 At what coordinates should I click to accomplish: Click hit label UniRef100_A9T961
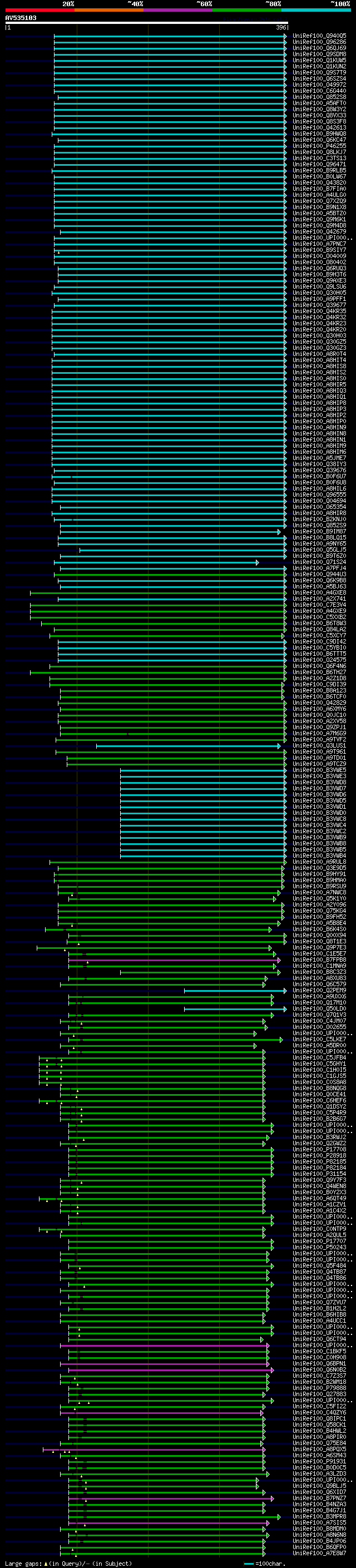click(319, 753)
